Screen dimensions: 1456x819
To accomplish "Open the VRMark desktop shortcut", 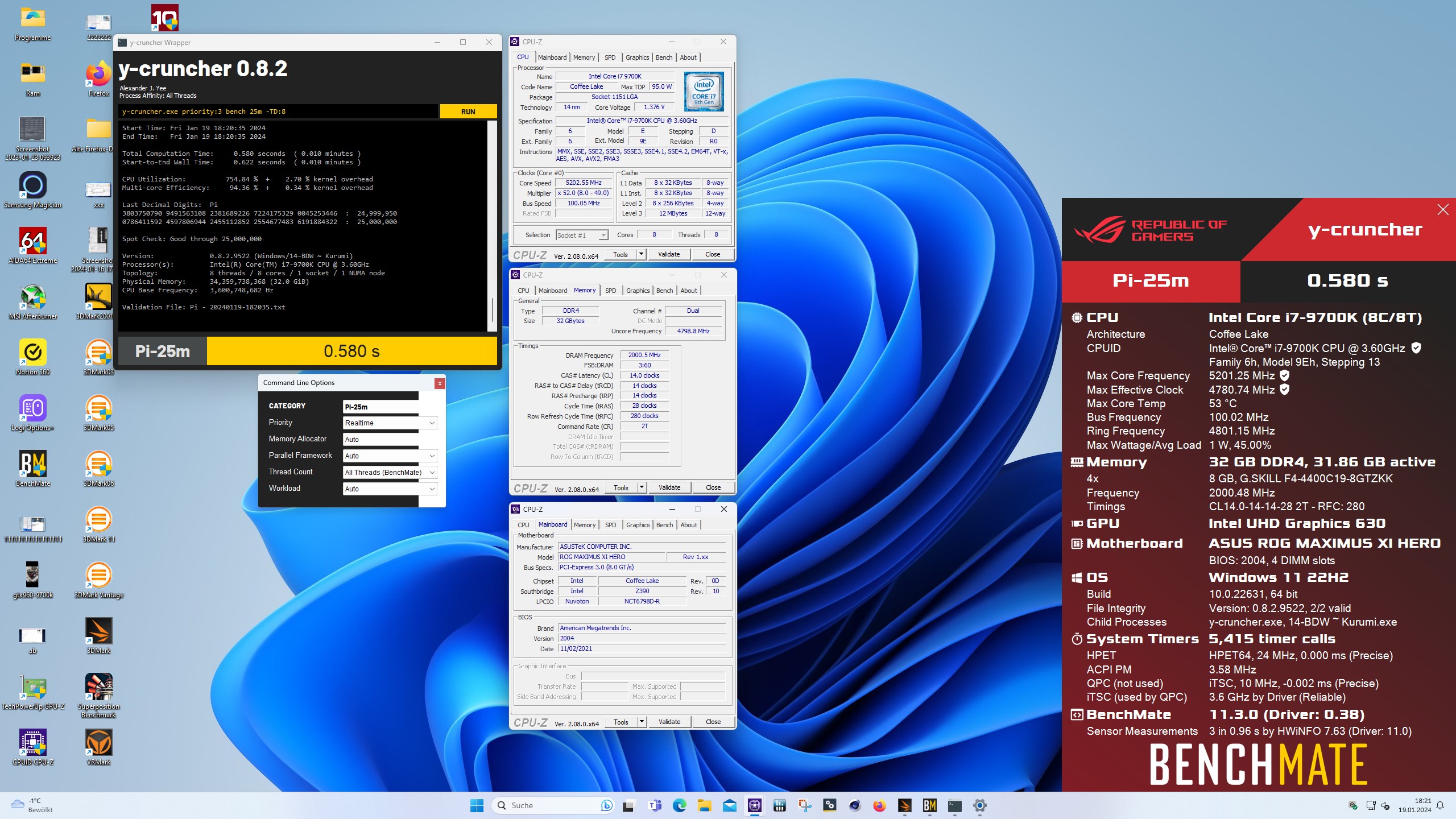I will pyautogui.click(x=99, y=747).
